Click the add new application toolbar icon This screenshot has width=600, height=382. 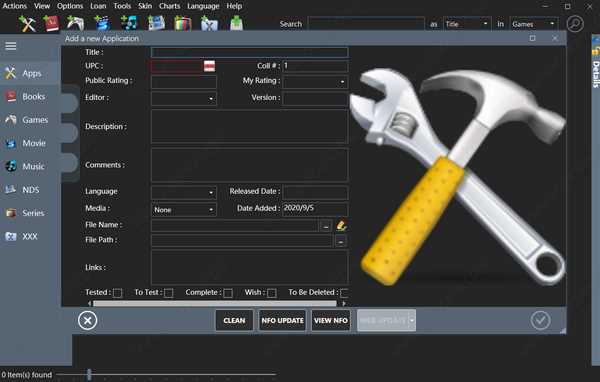click(x=27, y=23)
